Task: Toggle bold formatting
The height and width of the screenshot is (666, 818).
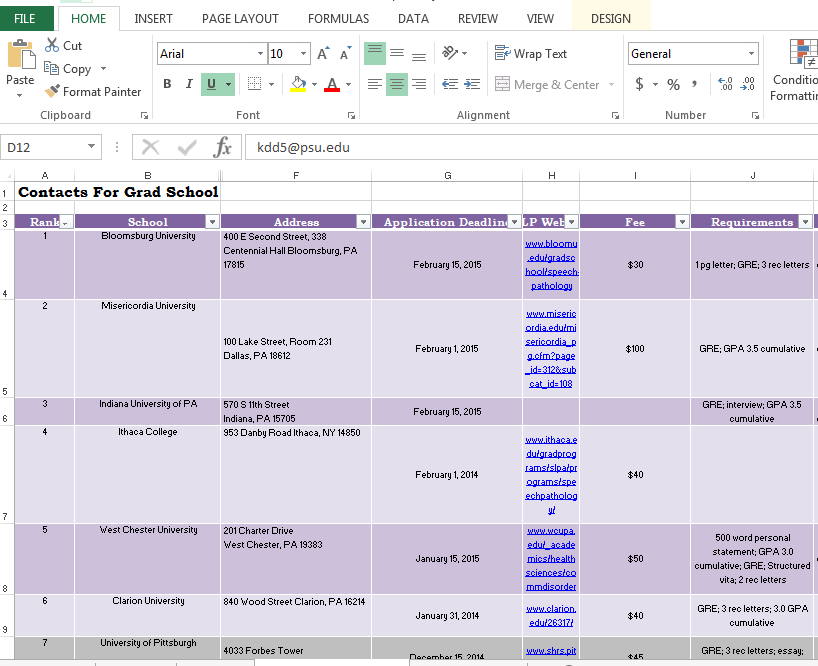Action: (x=167, y=83)
